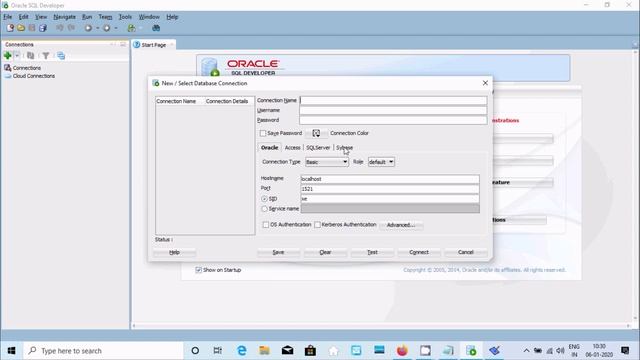
Task: Open the Role dropdown
Action: point(381,162)
